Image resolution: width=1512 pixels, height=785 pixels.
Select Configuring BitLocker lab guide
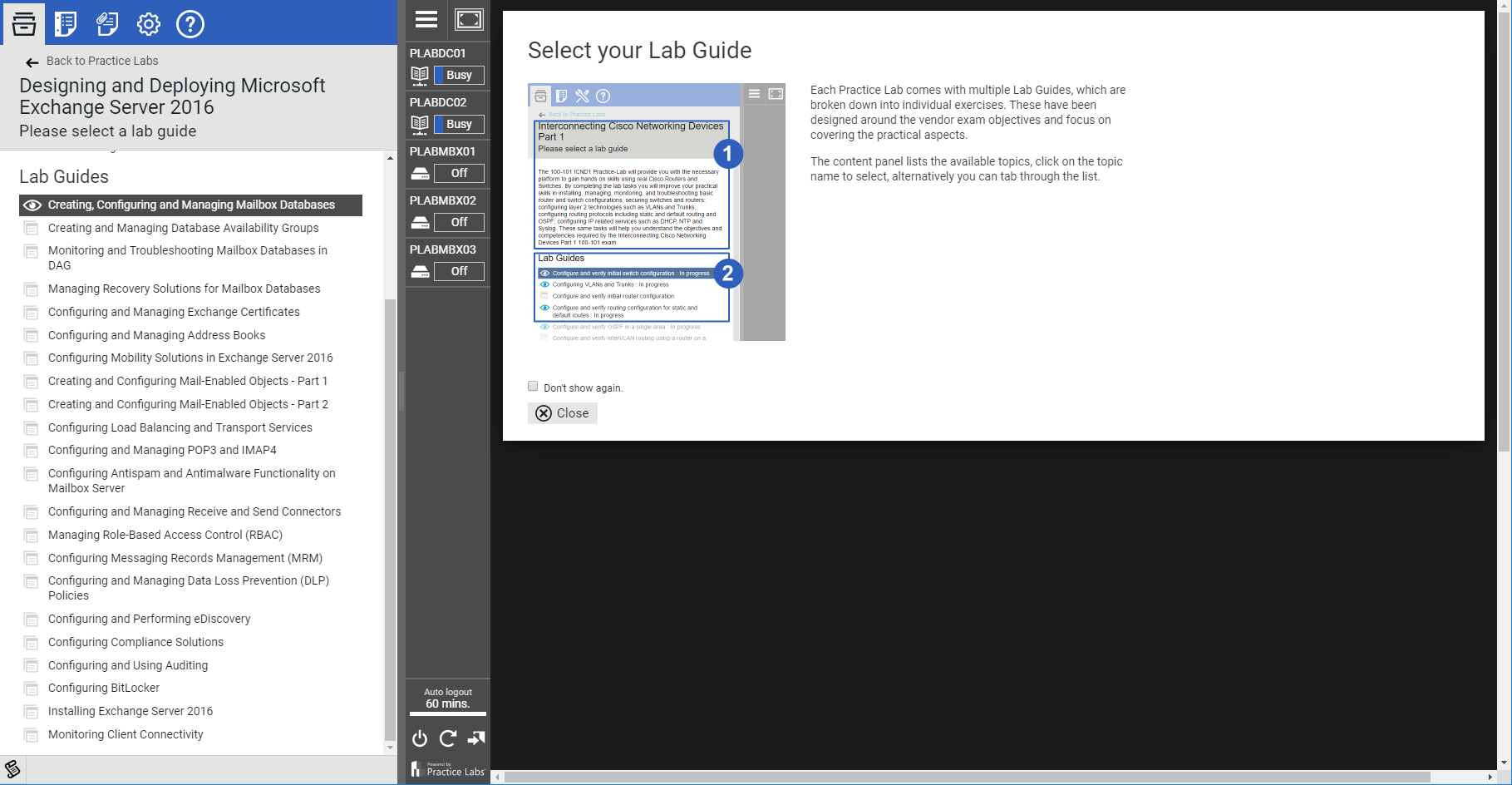click(x=104, y=688)
